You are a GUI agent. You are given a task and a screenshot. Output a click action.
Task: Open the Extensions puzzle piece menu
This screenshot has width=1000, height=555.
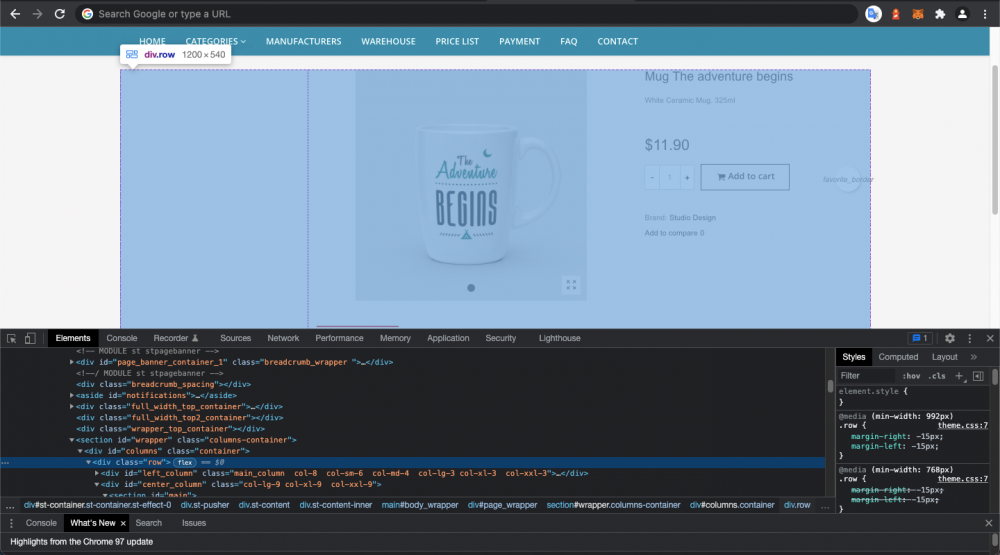939,14
